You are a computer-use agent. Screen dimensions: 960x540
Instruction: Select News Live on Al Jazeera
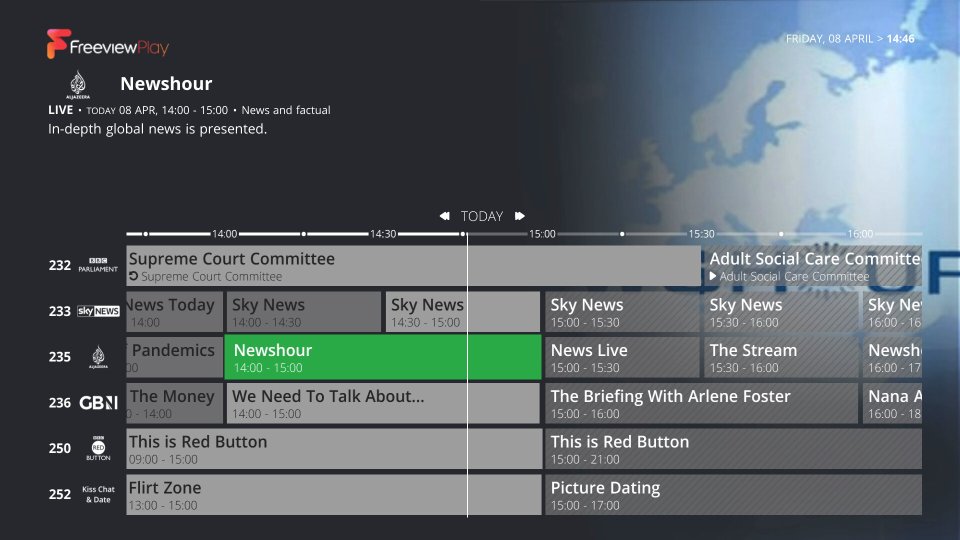pyautogui.click(x=622, y=358)
